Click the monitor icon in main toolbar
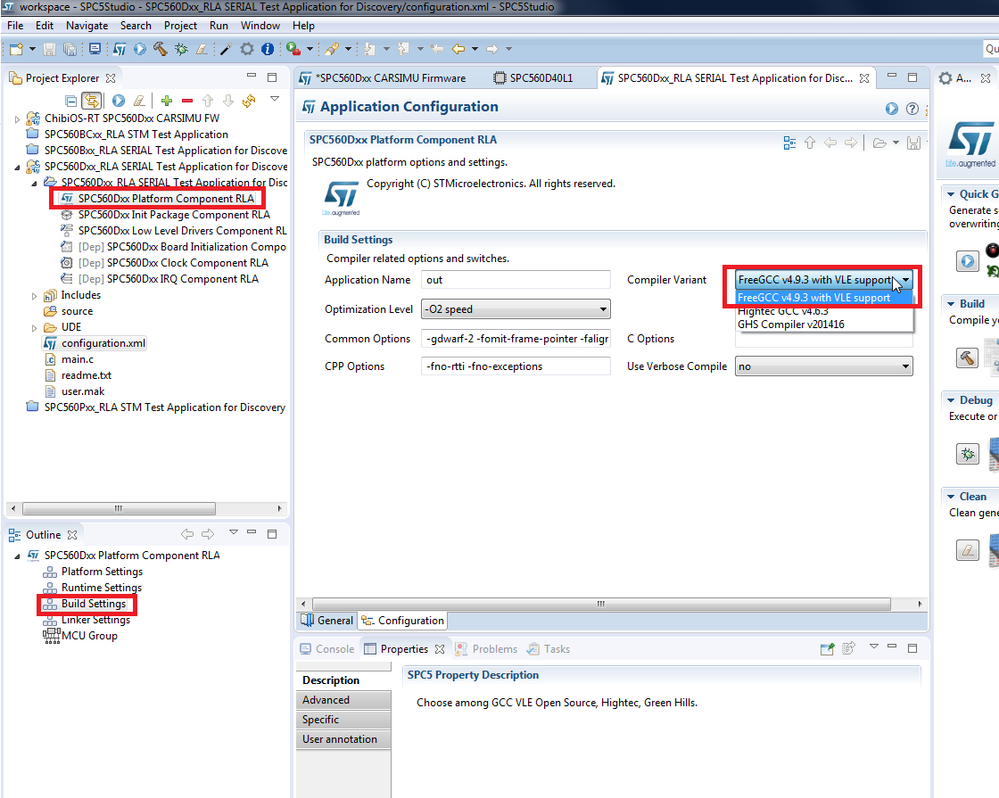 click(x=95, y=49)
